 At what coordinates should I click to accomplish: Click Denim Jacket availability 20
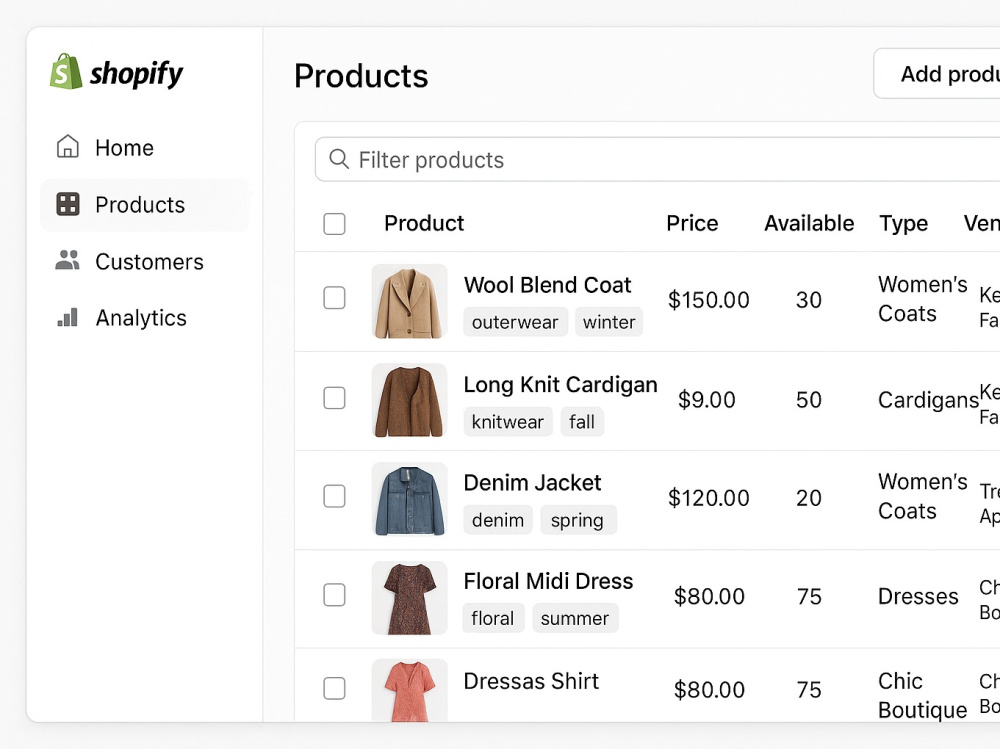pyautogui.click(x=809, y=498)
